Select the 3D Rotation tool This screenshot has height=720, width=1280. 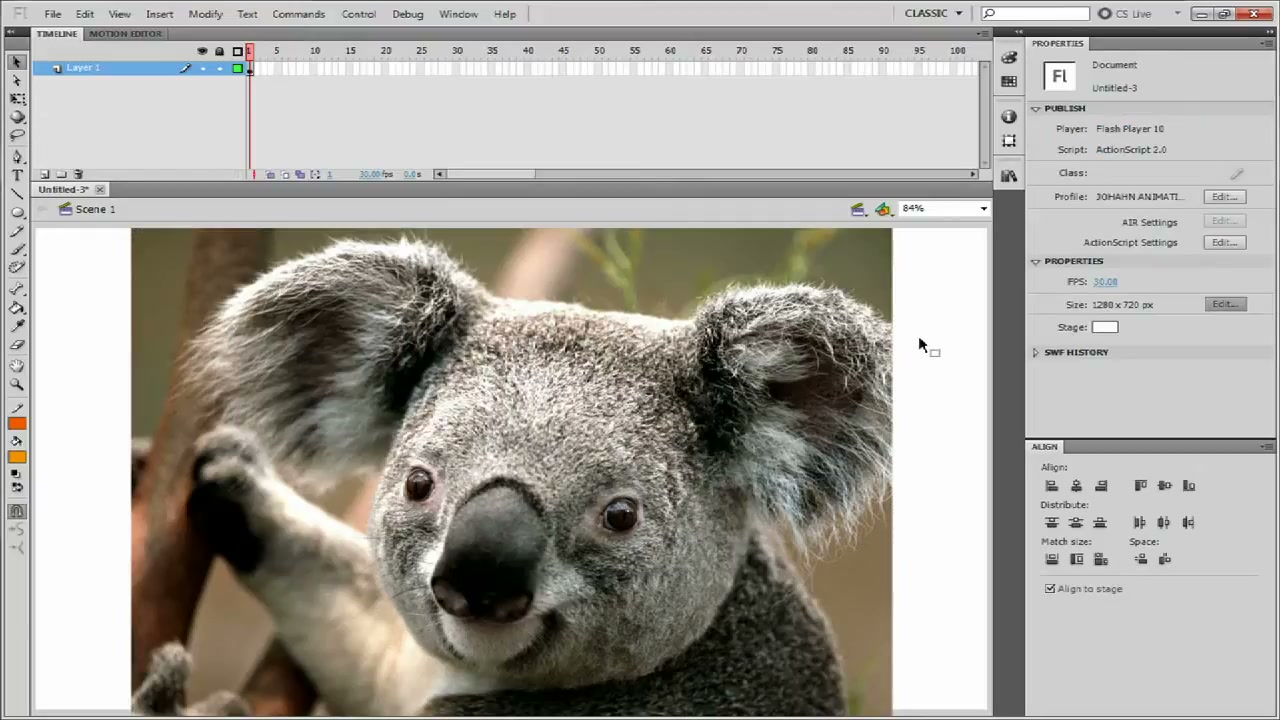[17, 117]
